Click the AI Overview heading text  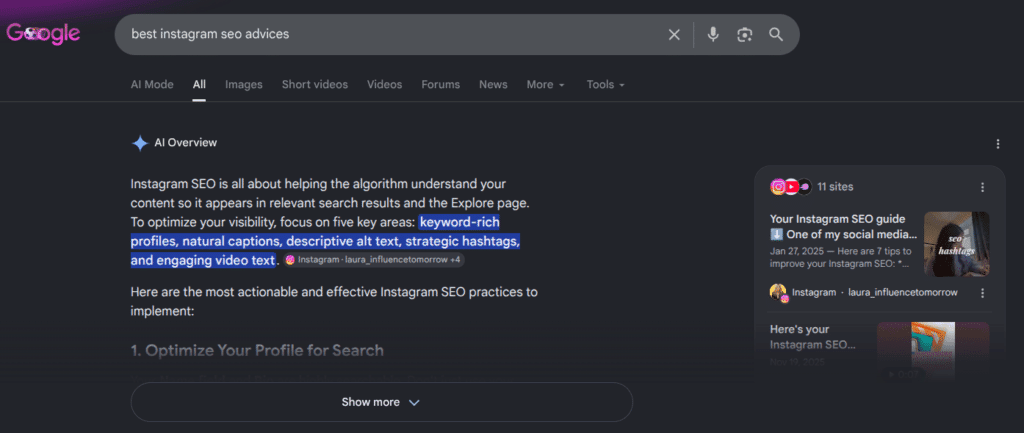click(x=185, y=142)
